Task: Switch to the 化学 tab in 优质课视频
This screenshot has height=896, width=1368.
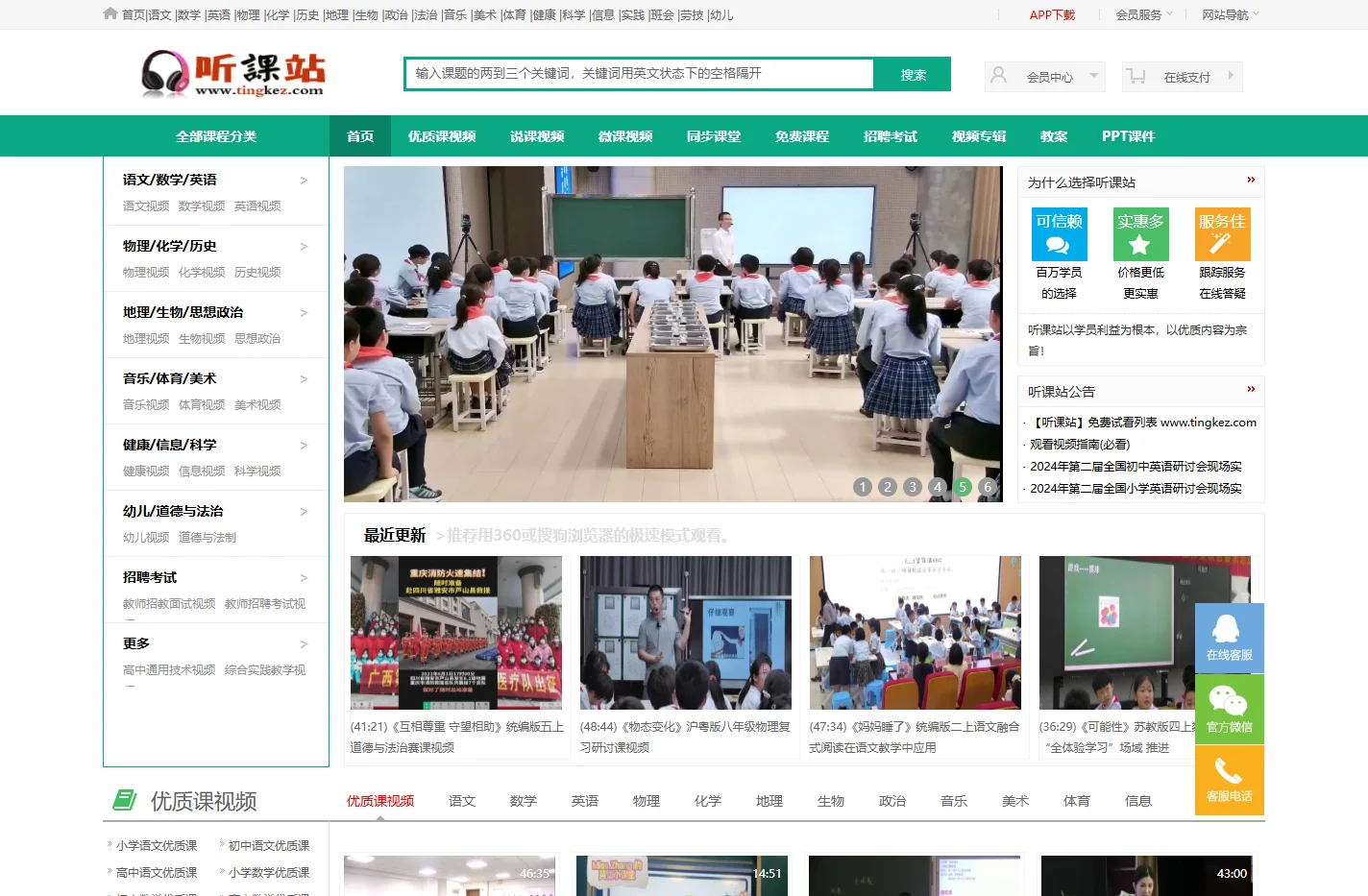Action: (708, 801)
